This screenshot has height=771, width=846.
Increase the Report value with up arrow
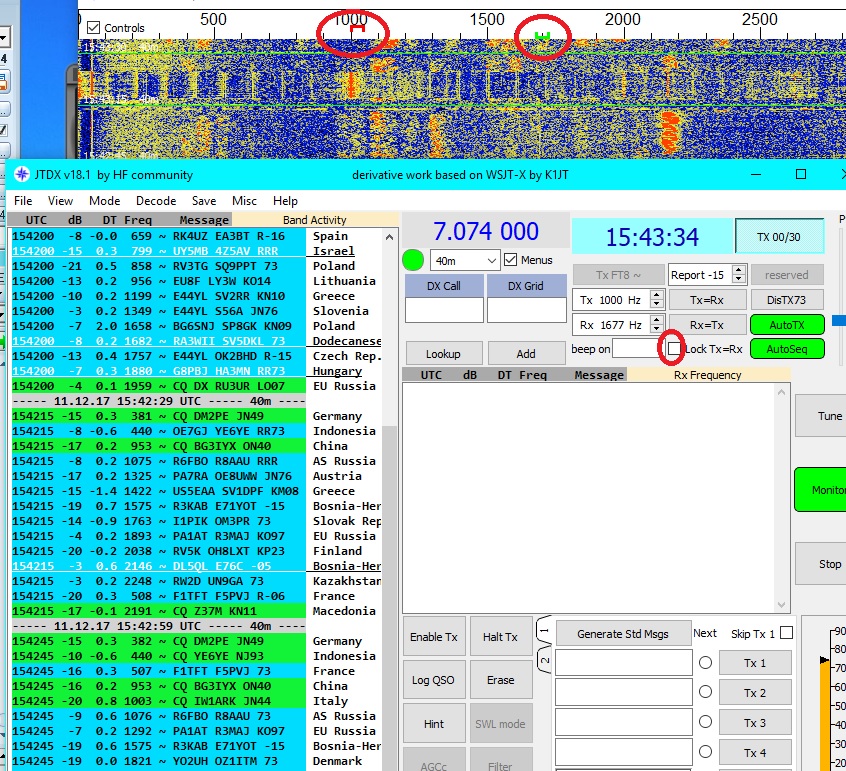[738, 269]
